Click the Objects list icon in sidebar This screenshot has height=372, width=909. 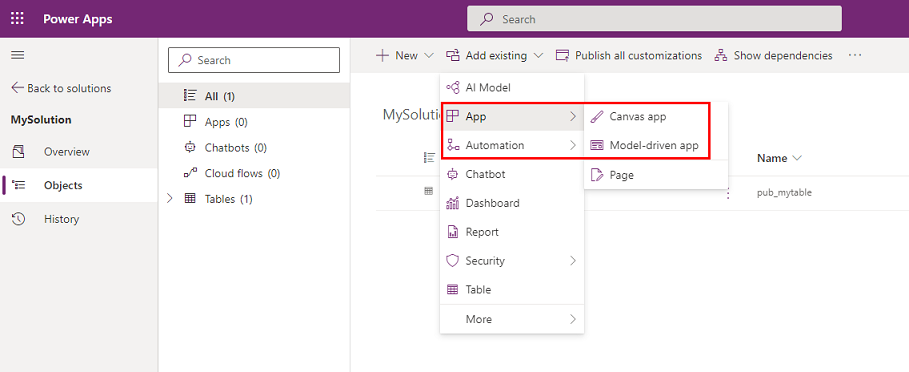click(x=19, y=185)
